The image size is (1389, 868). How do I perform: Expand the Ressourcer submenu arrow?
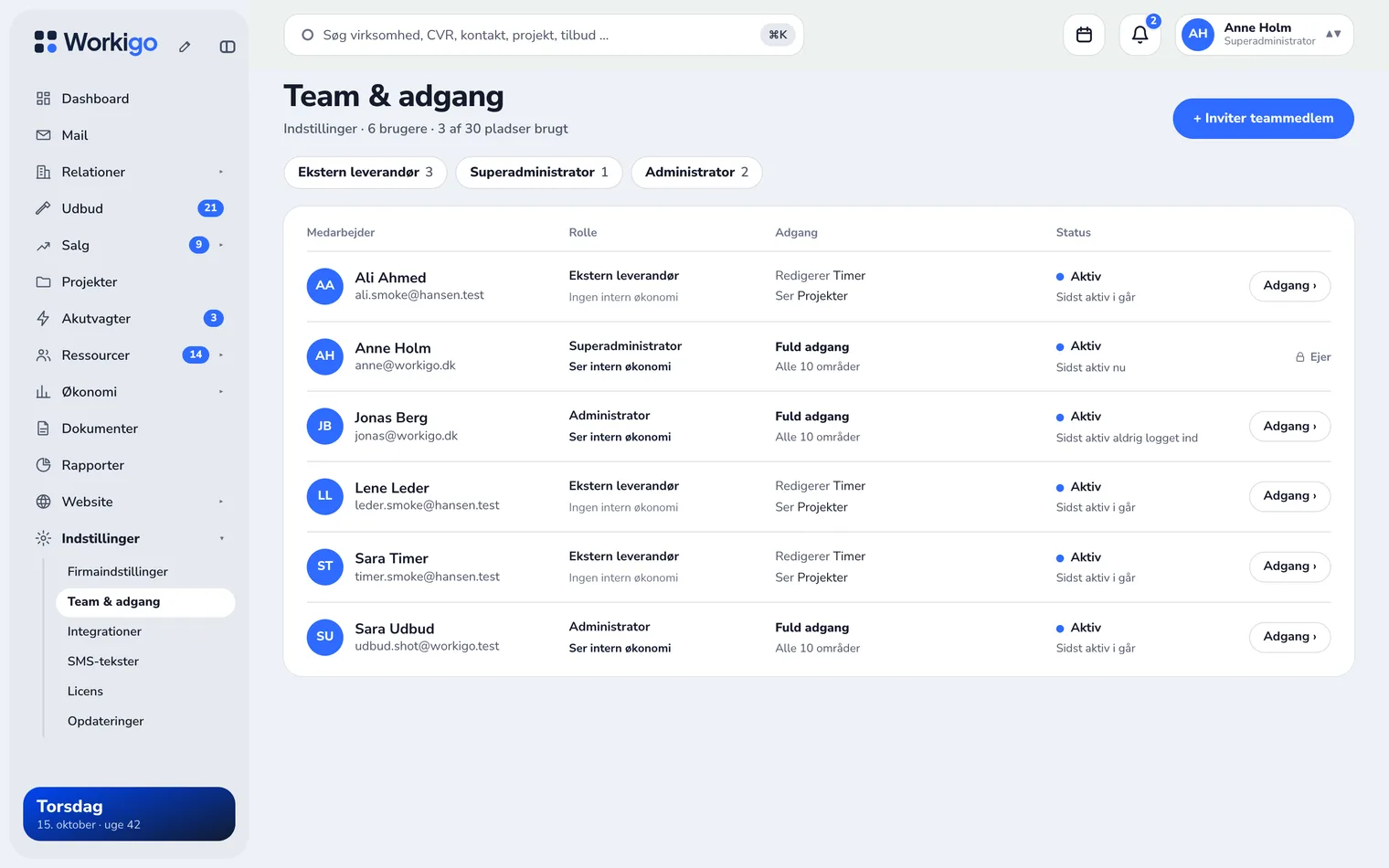(x=221, y=355)
